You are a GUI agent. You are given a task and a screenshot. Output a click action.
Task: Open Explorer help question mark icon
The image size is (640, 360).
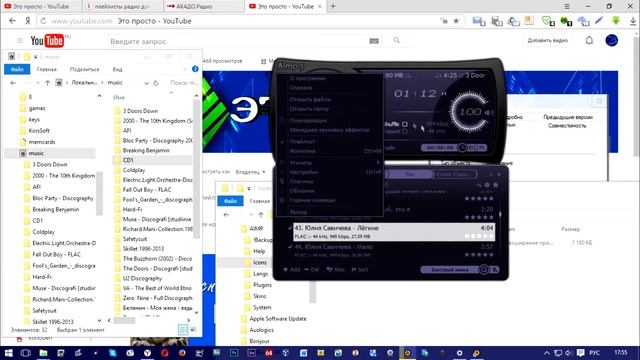pos(195,69)
